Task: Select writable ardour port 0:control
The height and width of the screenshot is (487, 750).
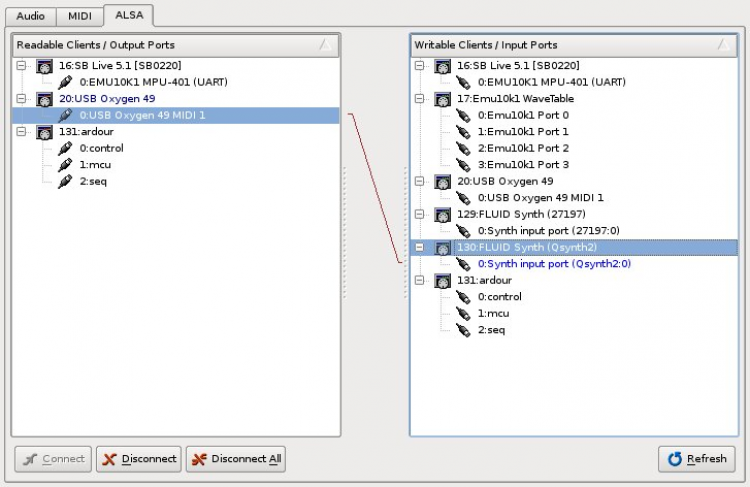Action: 500,297
